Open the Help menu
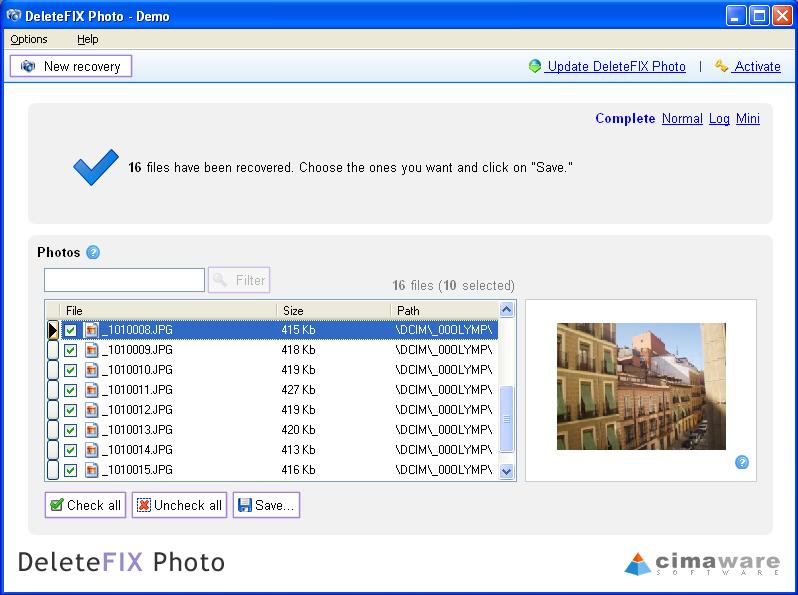 click(x=88, y=39)
